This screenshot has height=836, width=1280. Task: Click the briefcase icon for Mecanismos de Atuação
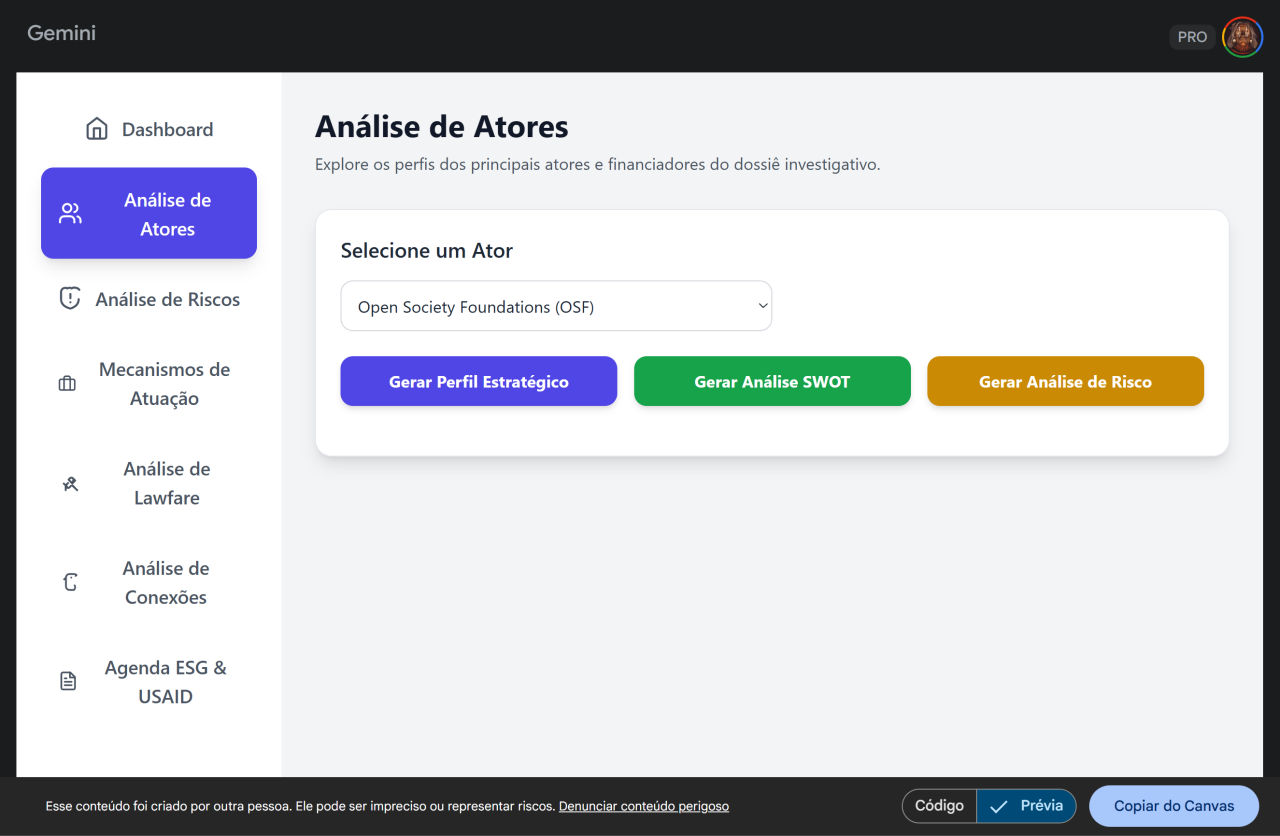(67, 384)
